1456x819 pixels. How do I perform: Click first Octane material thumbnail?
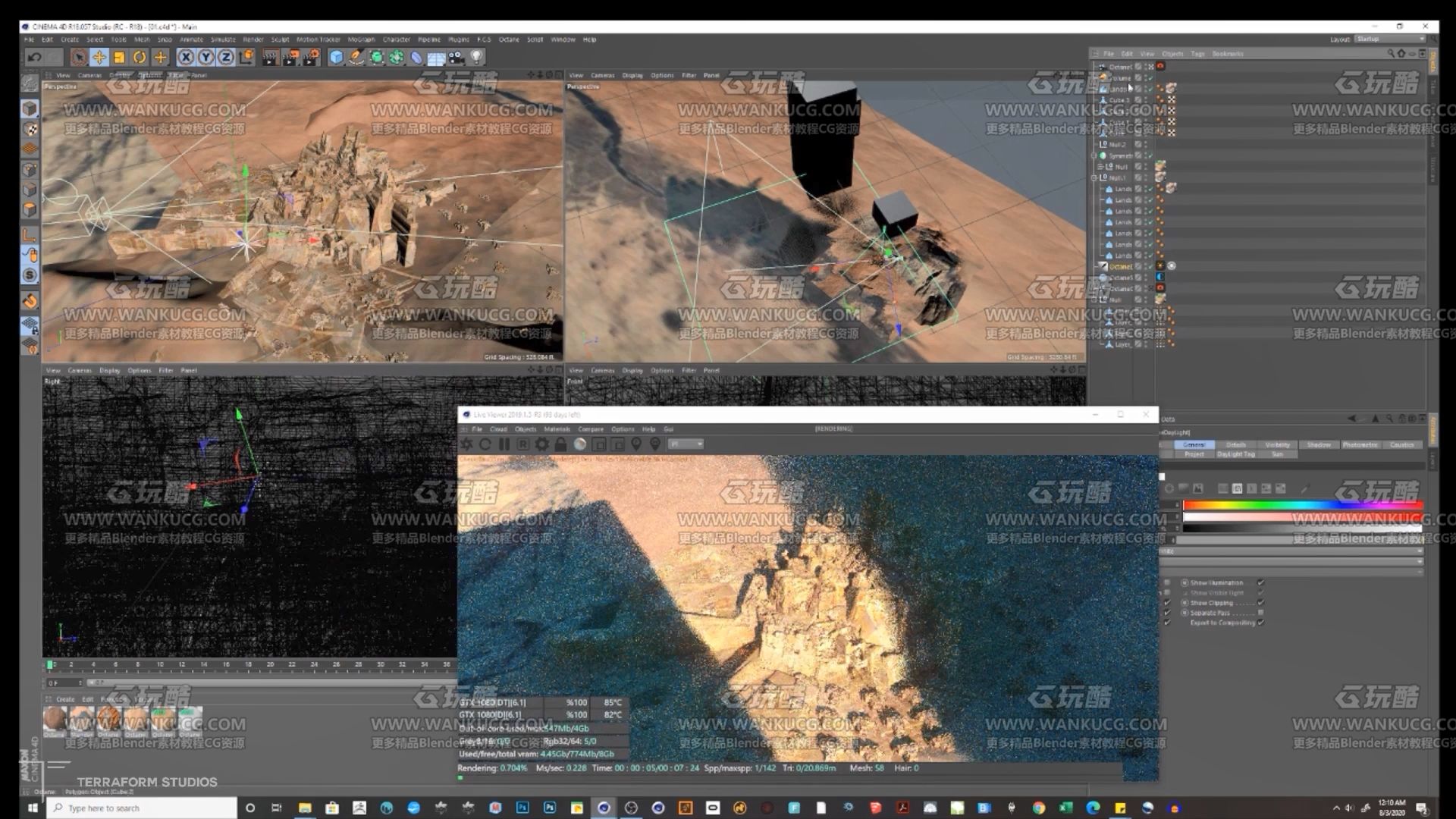pyautogui.click(x=55, y=719)
